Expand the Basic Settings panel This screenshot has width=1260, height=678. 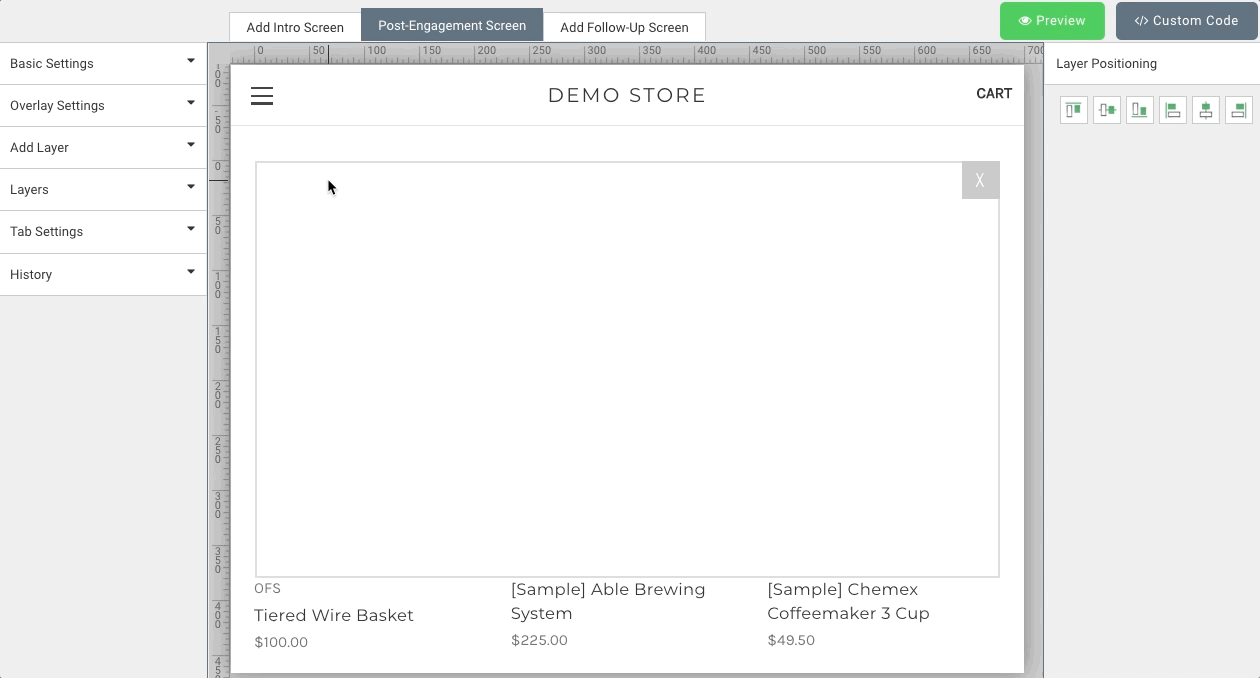[x=102, y=63]
